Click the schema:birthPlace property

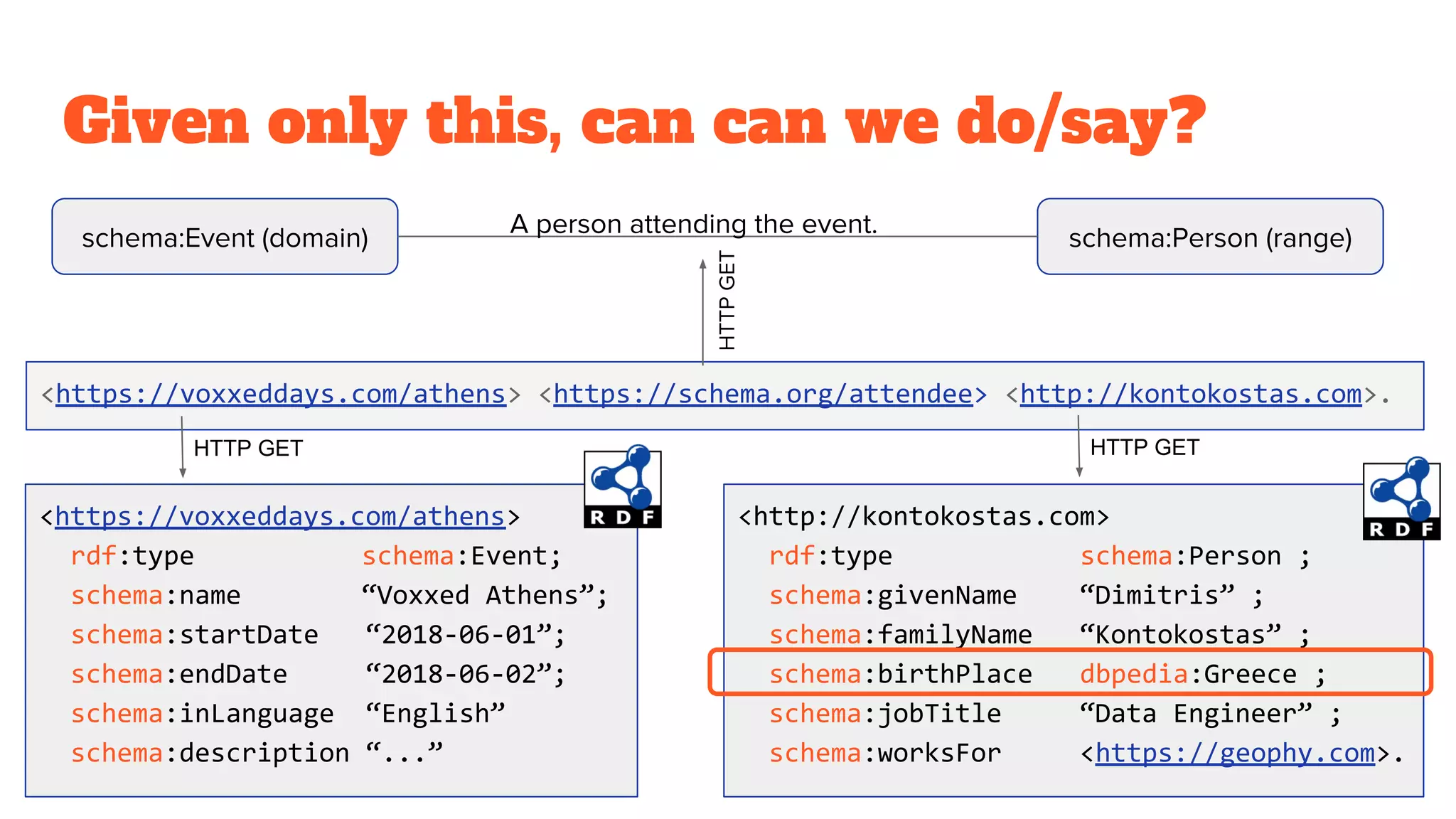tap(901, 674)
